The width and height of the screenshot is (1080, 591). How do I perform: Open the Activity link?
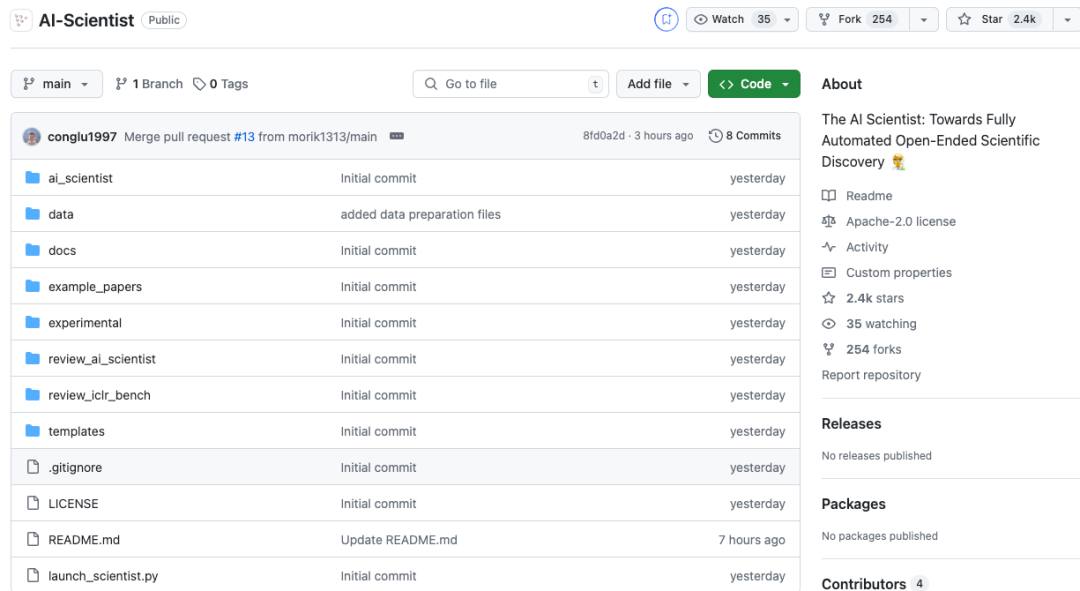[867, 247]
